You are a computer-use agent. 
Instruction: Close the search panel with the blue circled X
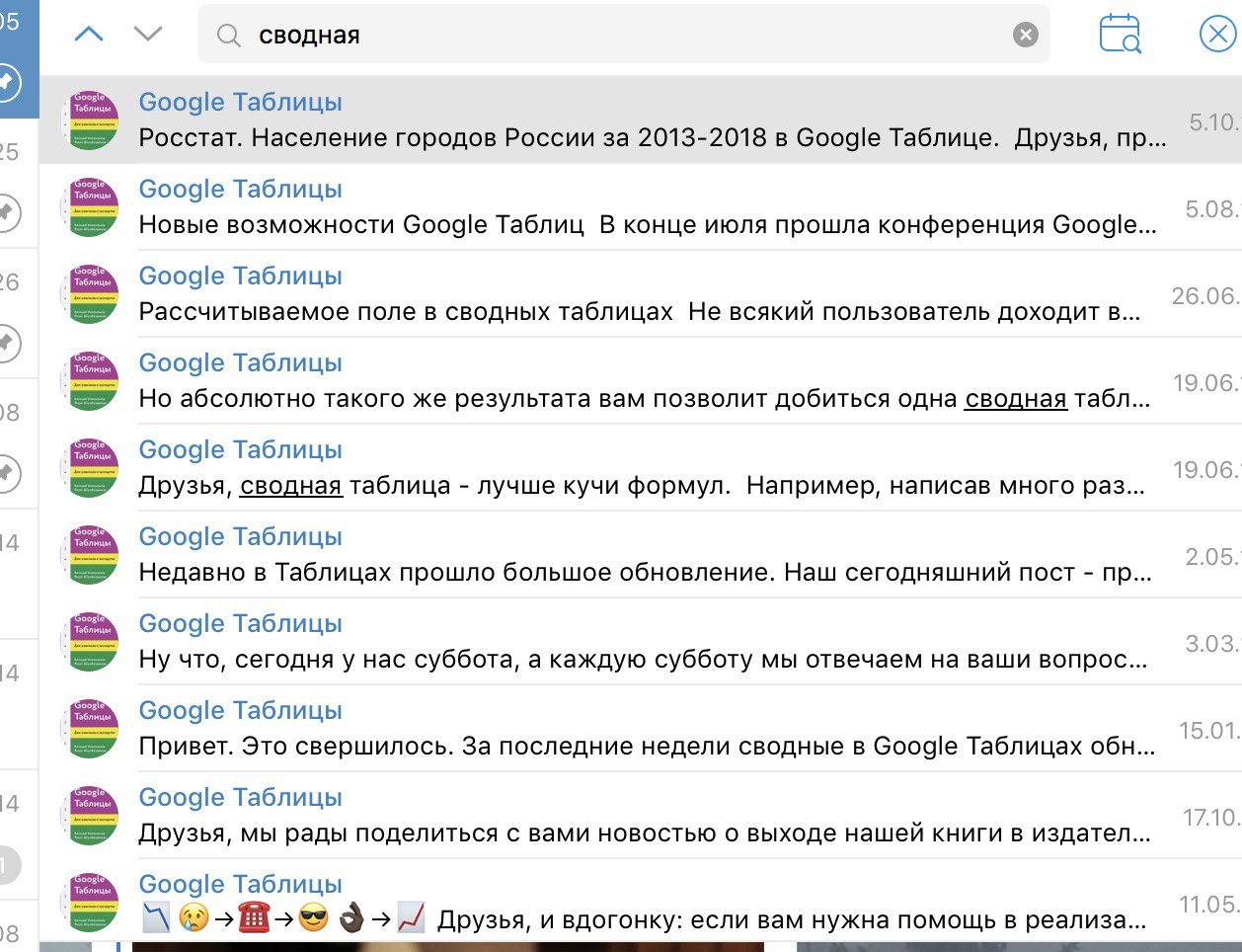(x=1217, y=35)
